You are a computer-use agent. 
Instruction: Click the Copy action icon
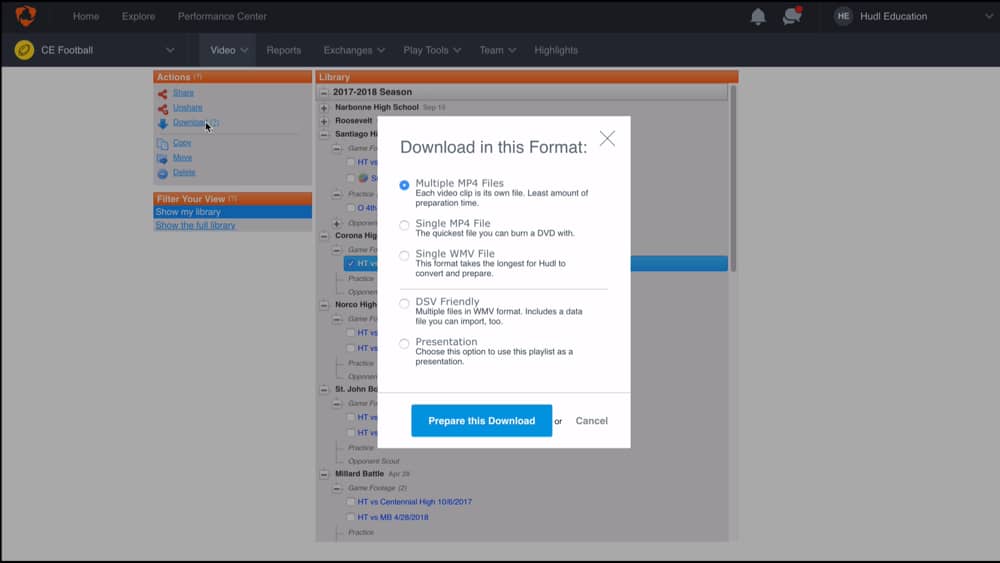[x=162, y=143]
